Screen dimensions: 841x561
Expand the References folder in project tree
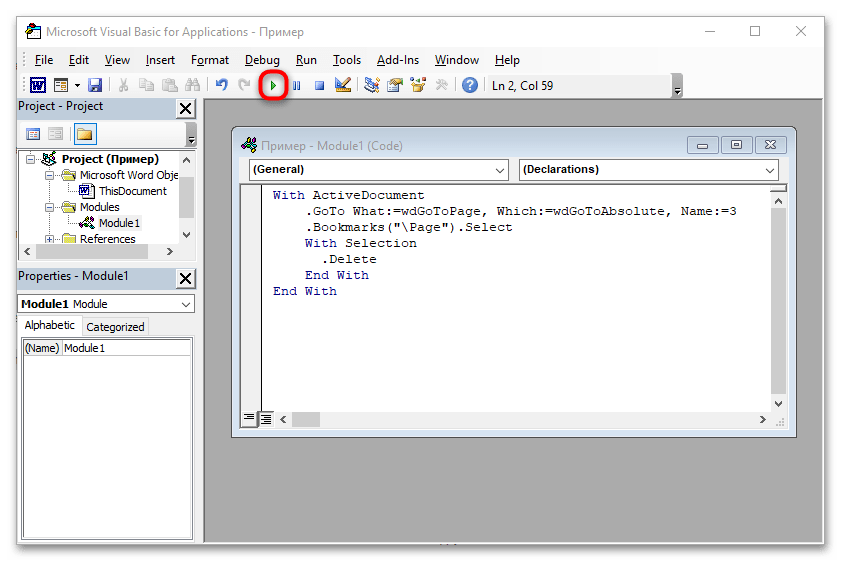50,239
